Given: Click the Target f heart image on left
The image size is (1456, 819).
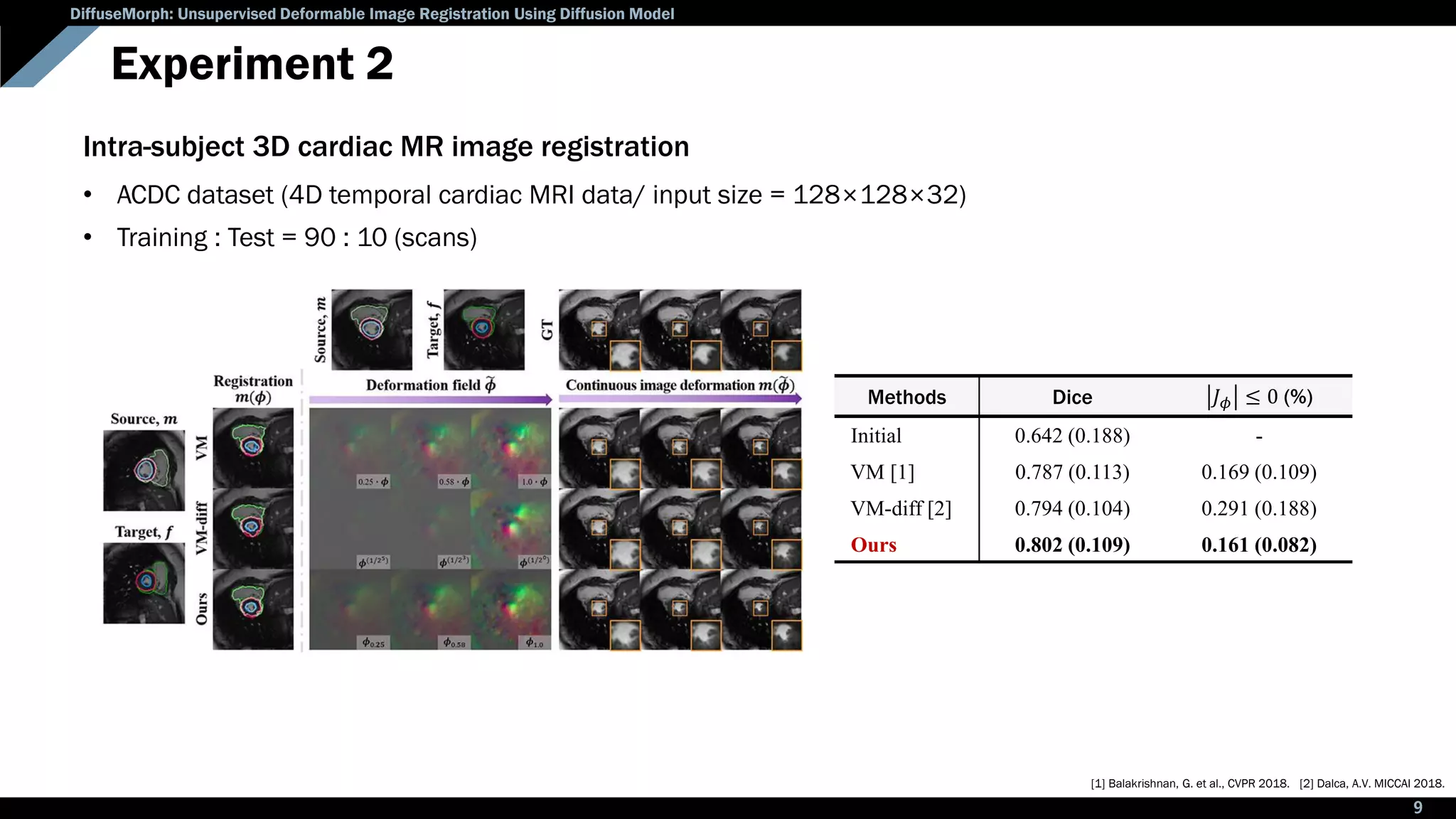Looking at the screenshot, I should (144, 583).
